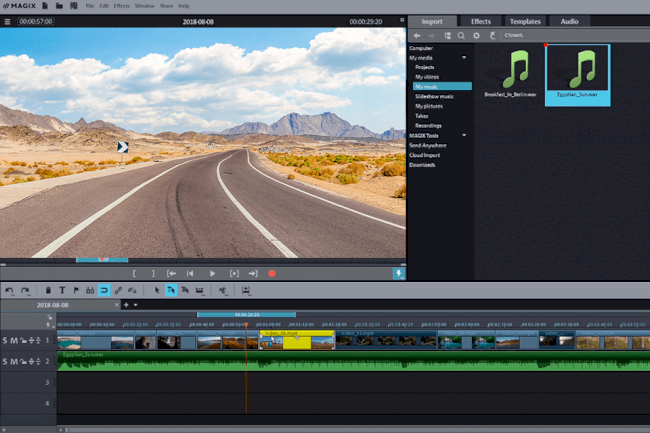Click the stretch/range mode toolbar icon
The width and height of the screenshot is (650, 433).
click(199, 290)
